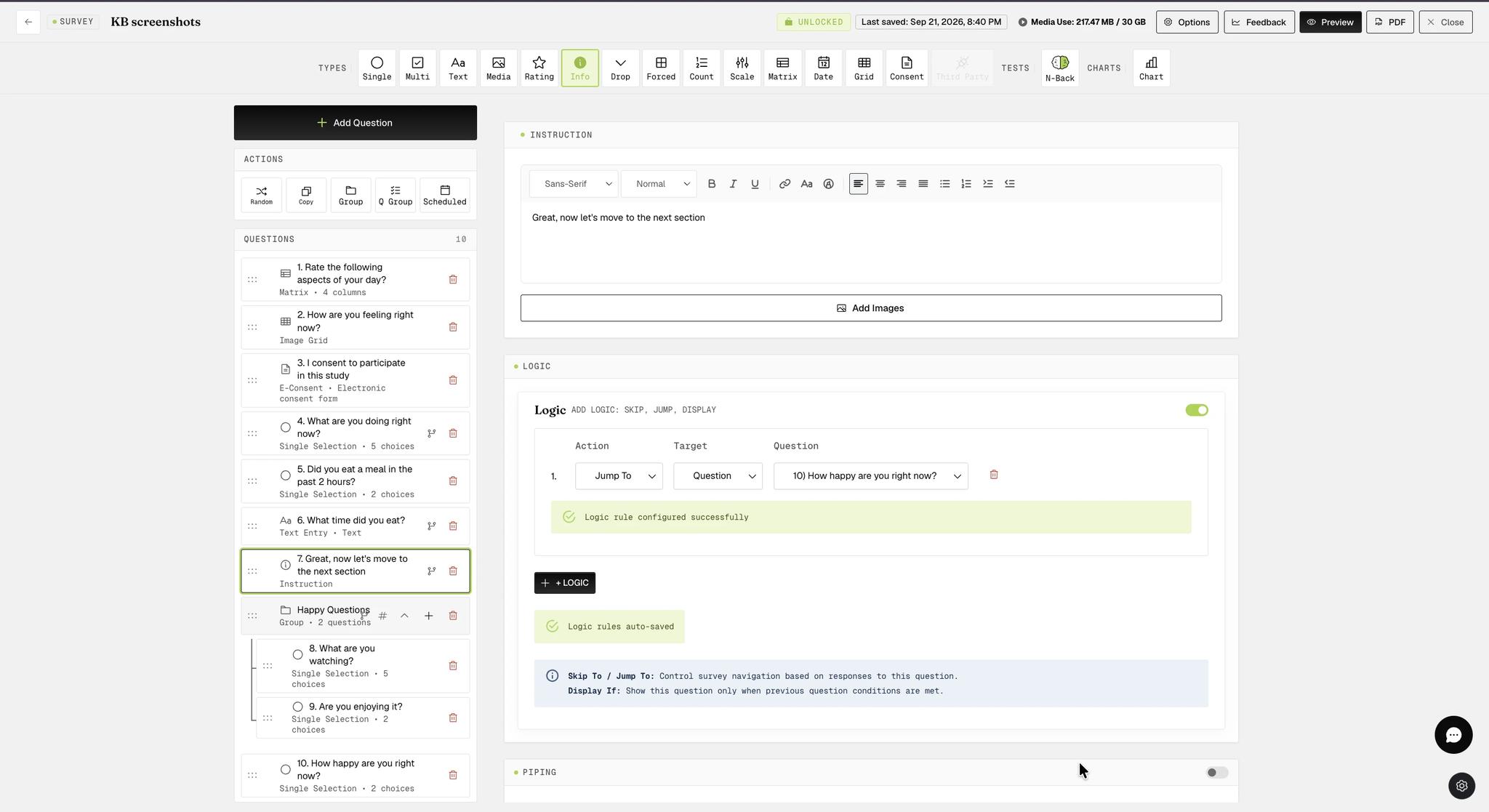Center align the instruction text

coord(880,184)
